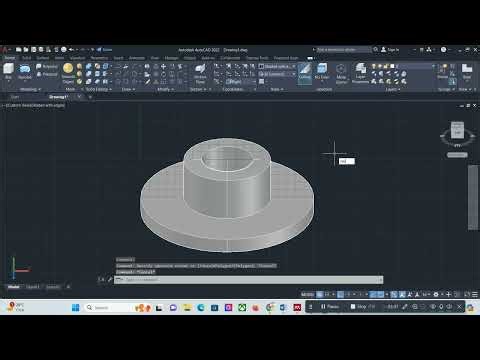Toggle grid display in status bar
480x360 pixels.
[319, 294]
